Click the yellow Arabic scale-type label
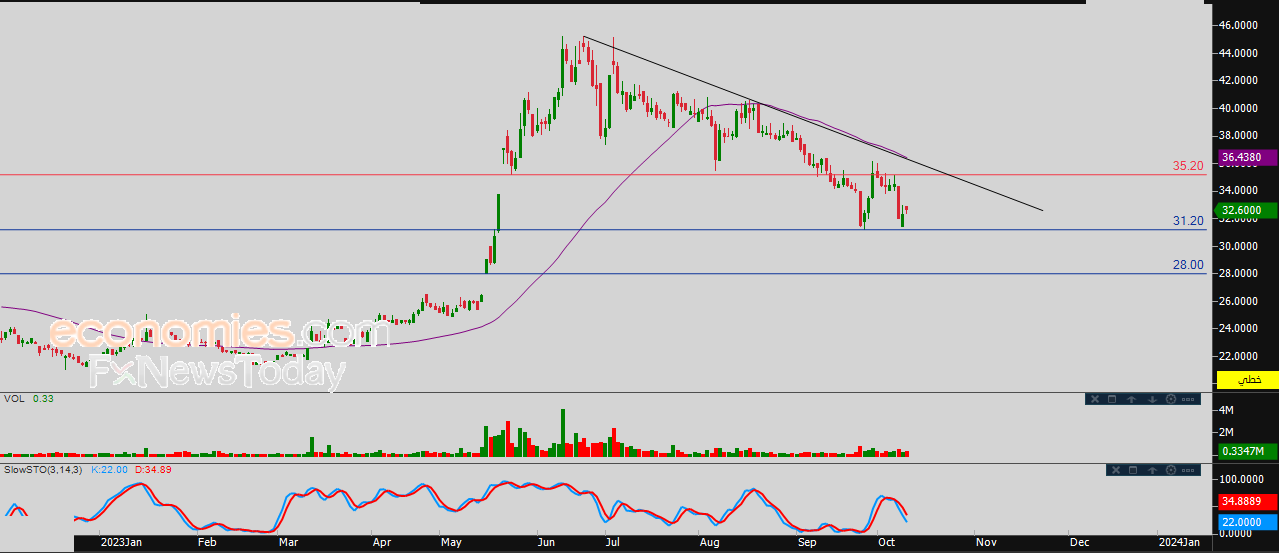Image resolution: width=1279 pixels, height=553 pixels. click(1247, 380)
